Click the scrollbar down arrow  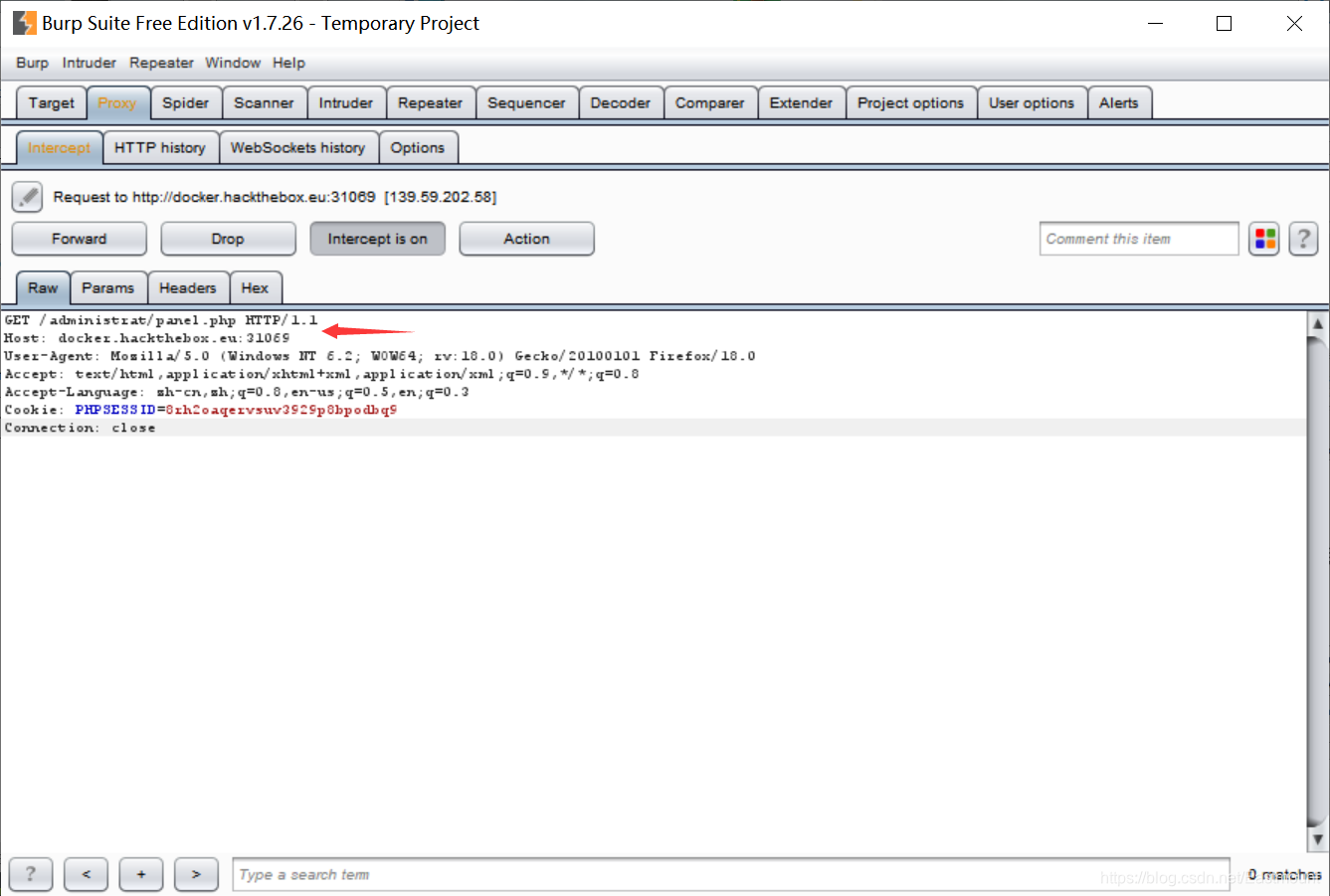click(x=1317, y=840)
